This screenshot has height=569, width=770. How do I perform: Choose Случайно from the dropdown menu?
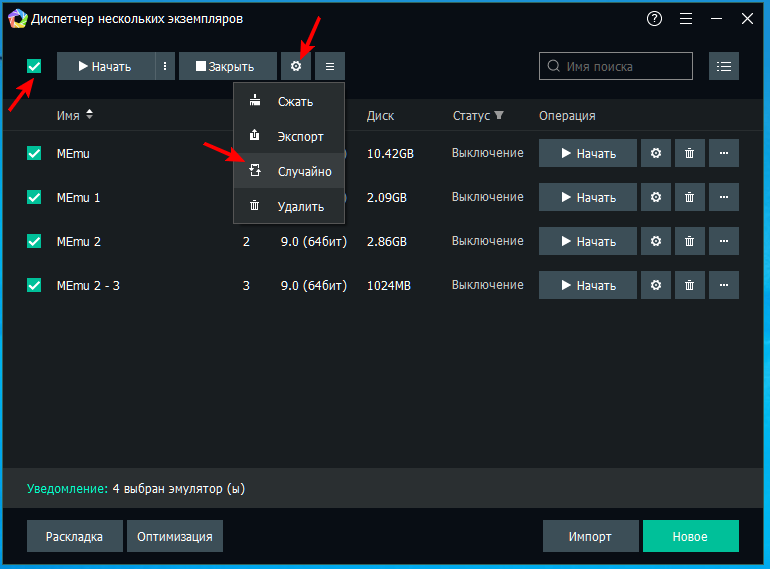pos(289,171)
